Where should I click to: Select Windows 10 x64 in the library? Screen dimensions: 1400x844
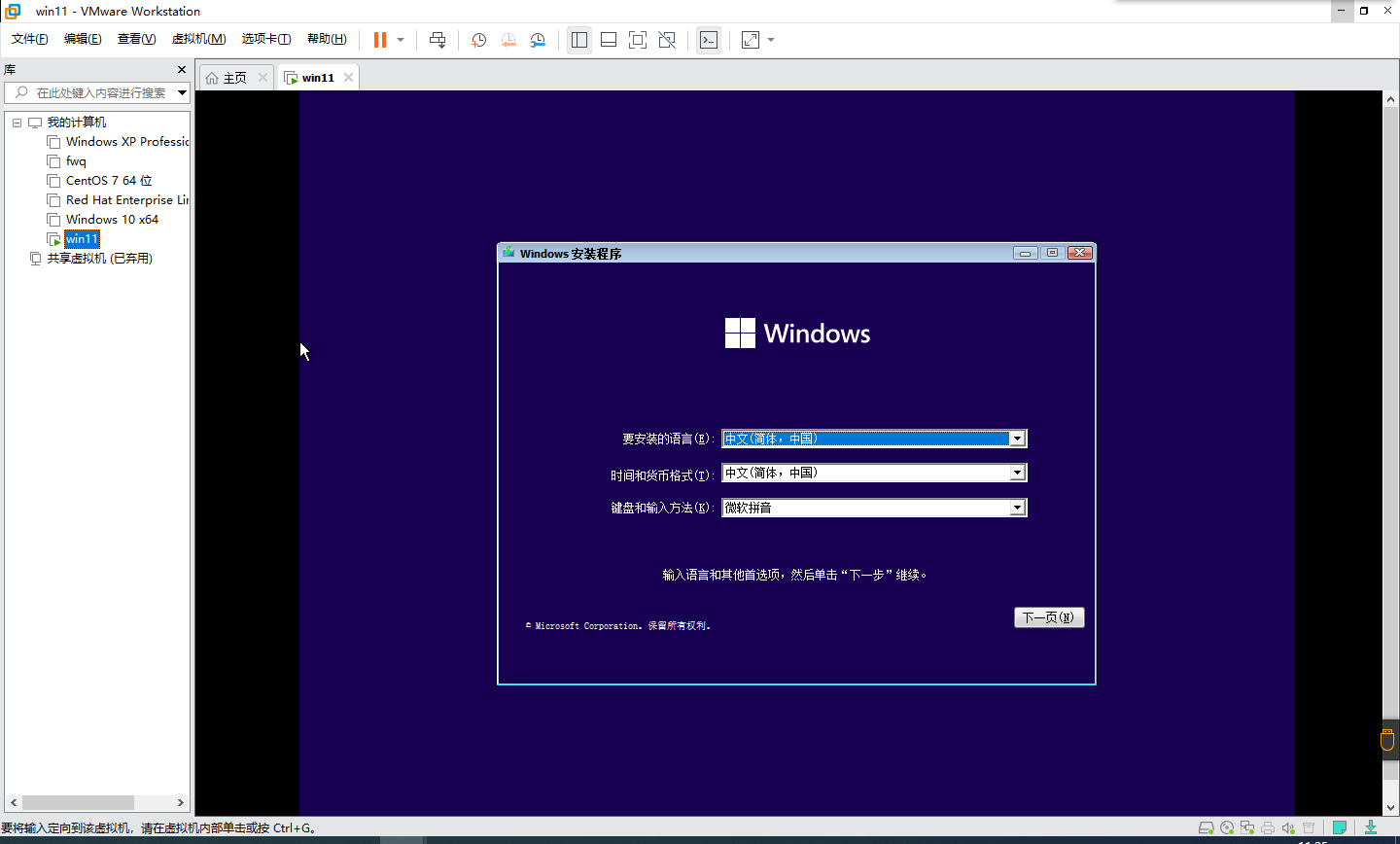pos(103,220)
